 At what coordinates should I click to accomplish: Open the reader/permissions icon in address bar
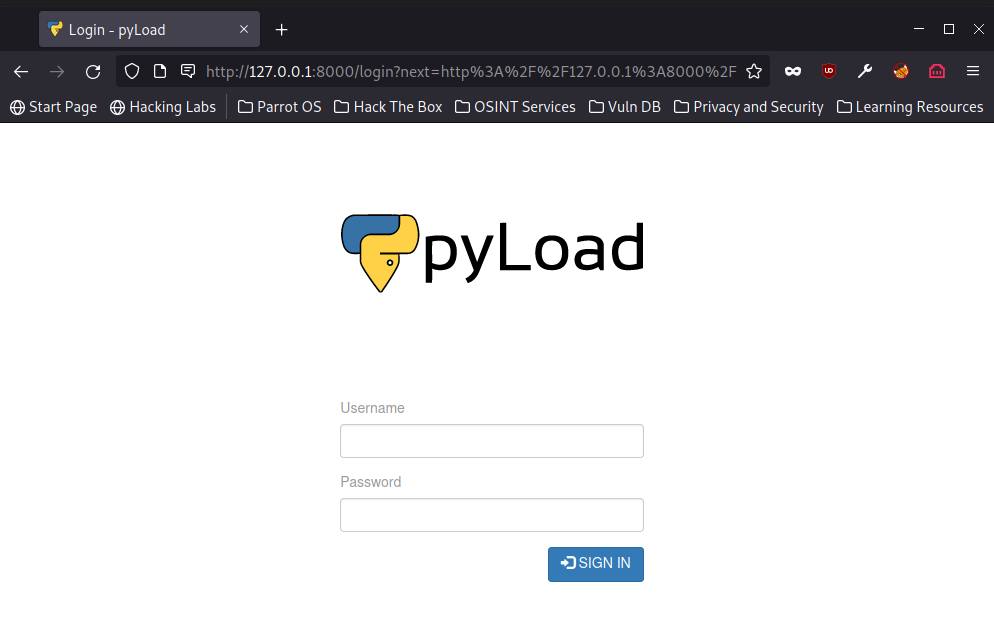188,71
